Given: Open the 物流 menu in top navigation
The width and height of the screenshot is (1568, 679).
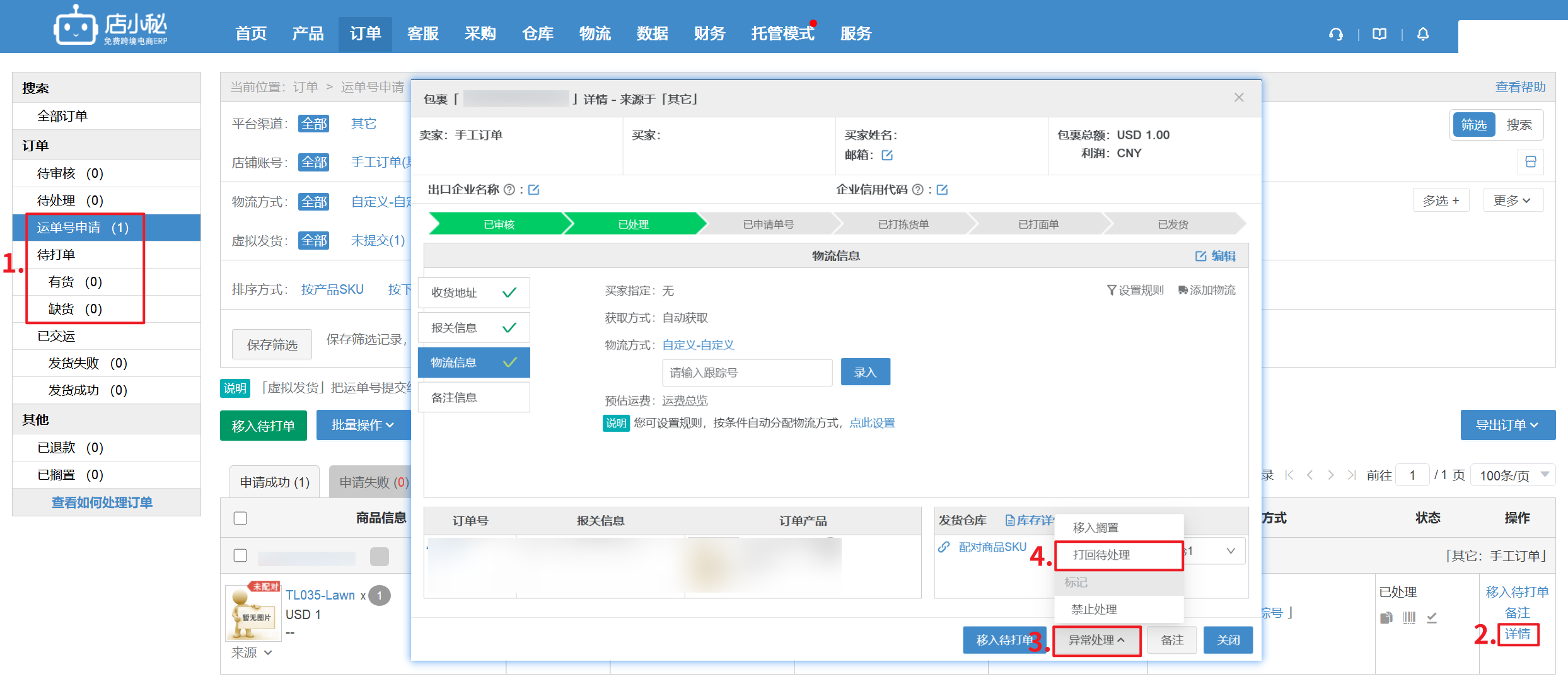Looking at the screenshot, I should click(x=595, y=33).
